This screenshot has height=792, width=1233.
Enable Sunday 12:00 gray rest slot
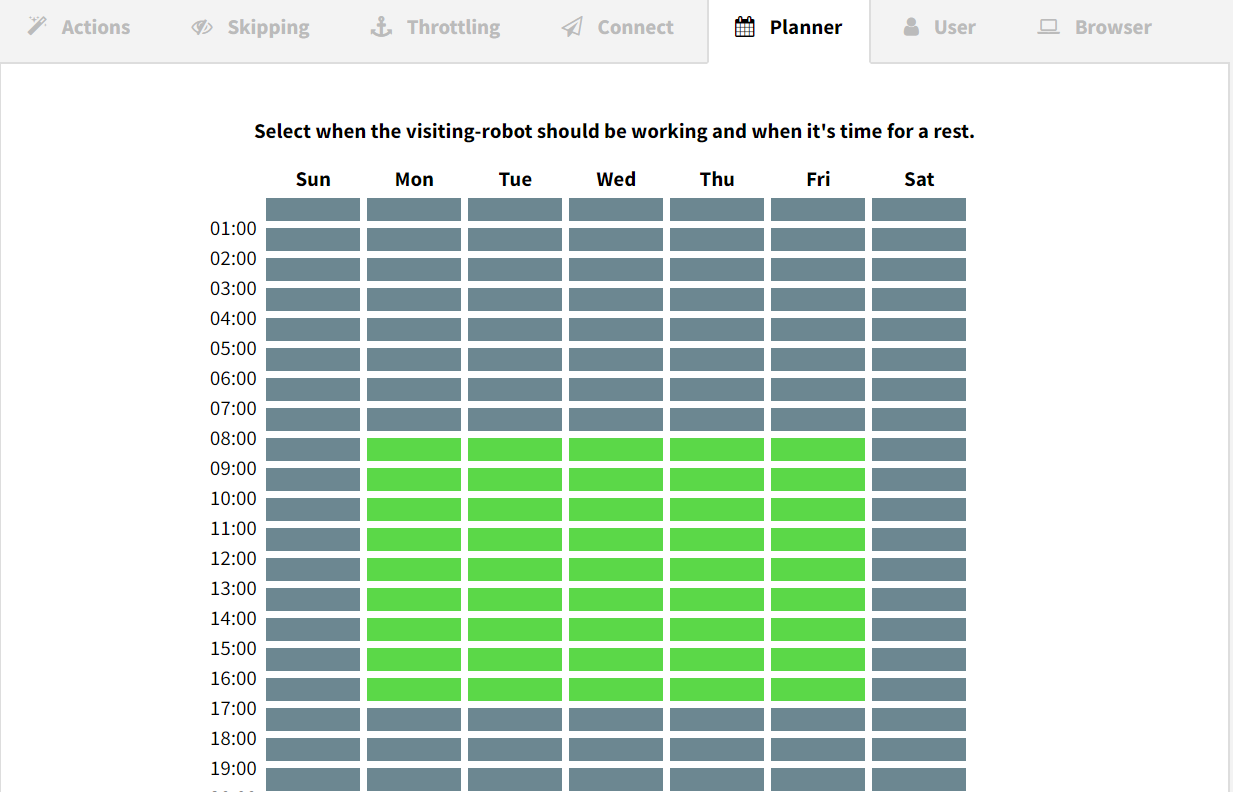(x=313, y=569)
